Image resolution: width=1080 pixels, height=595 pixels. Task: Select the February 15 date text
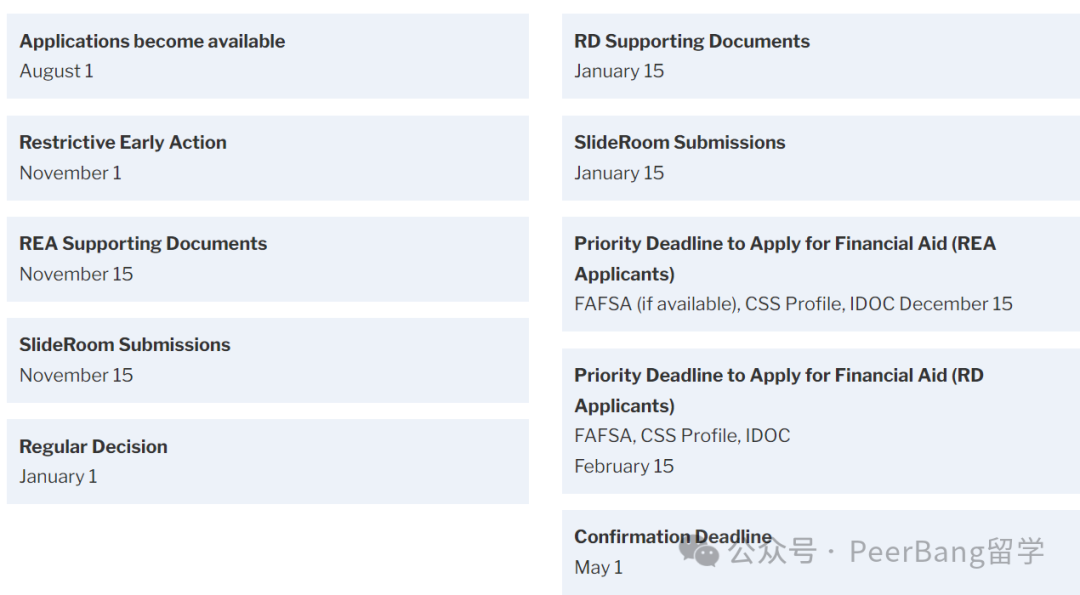624,466
